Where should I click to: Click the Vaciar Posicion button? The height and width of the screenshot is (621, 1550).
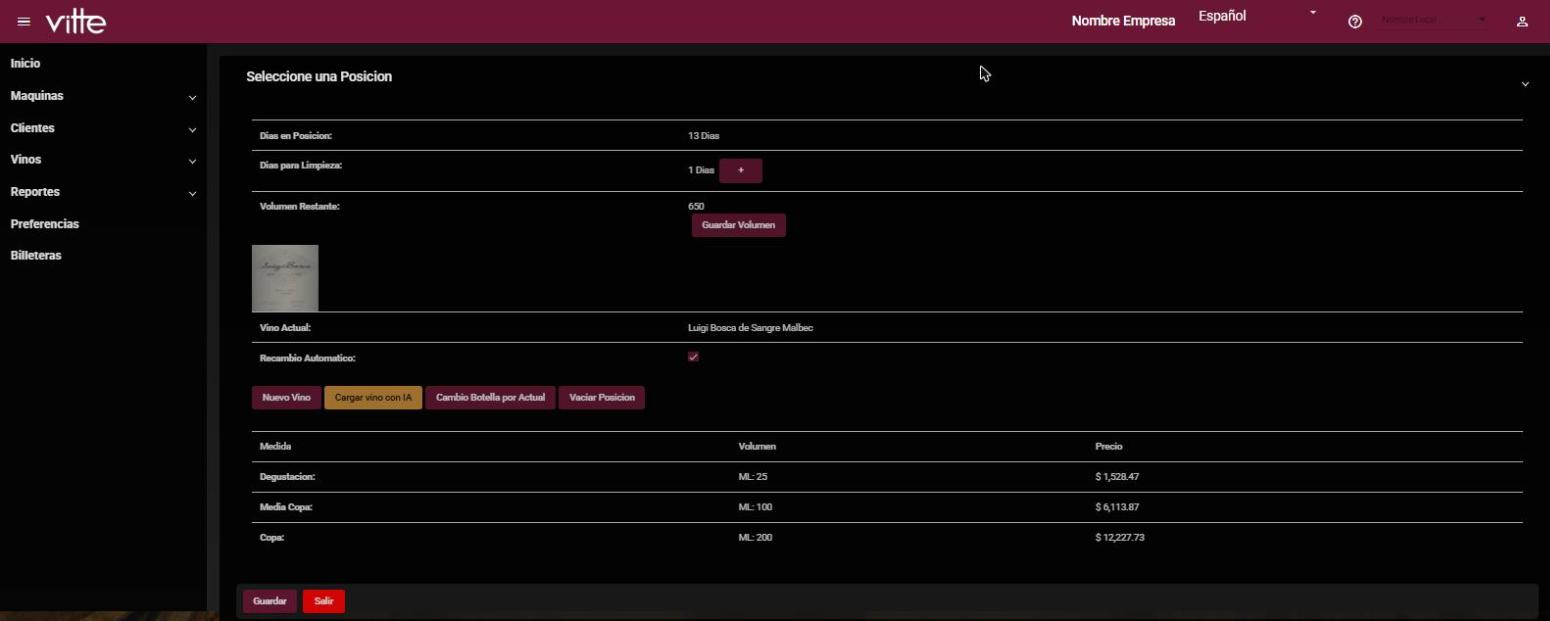602,398
